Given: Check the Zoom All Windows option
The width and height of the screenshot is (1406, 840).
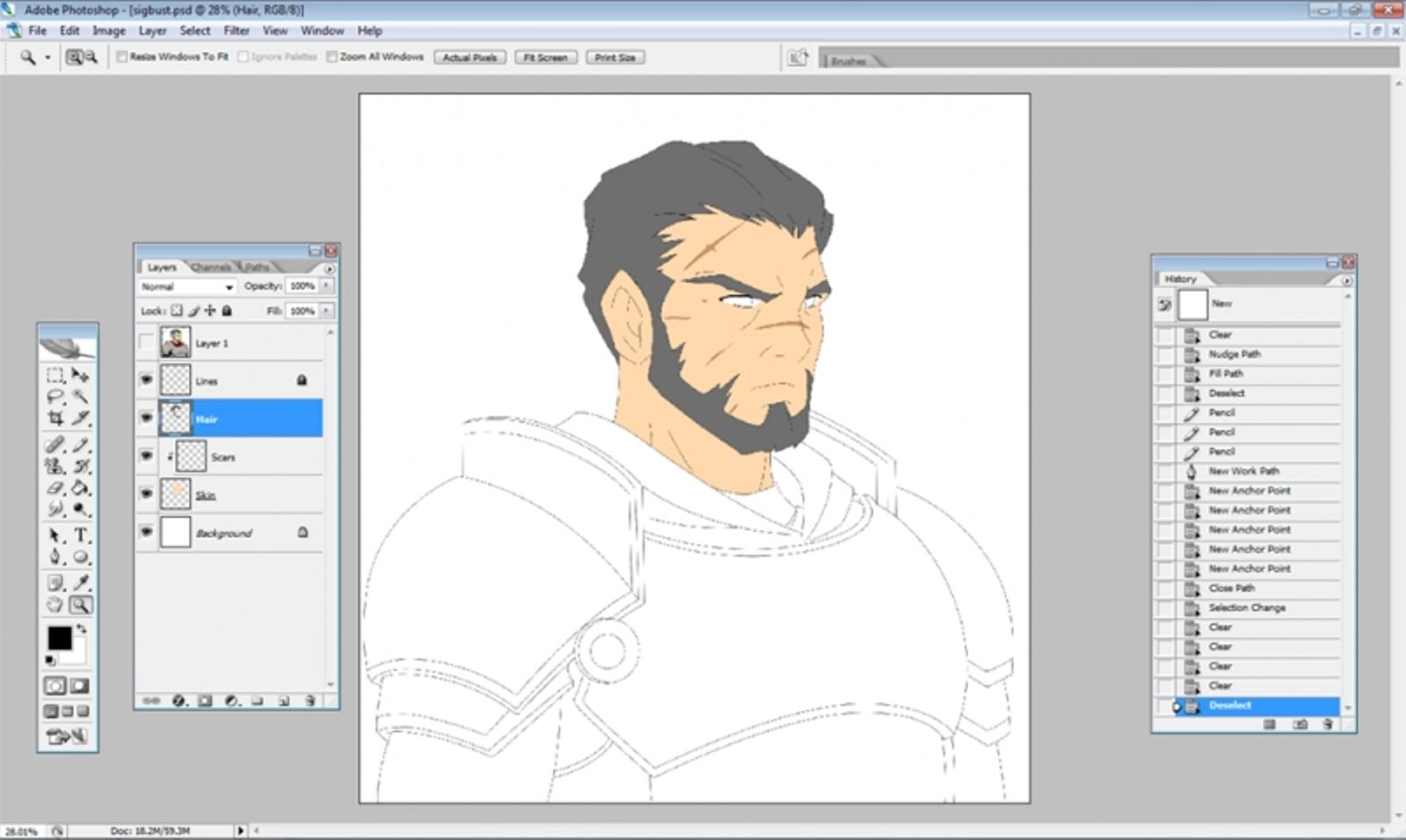Looking at the screenshot, I should 332,57.
